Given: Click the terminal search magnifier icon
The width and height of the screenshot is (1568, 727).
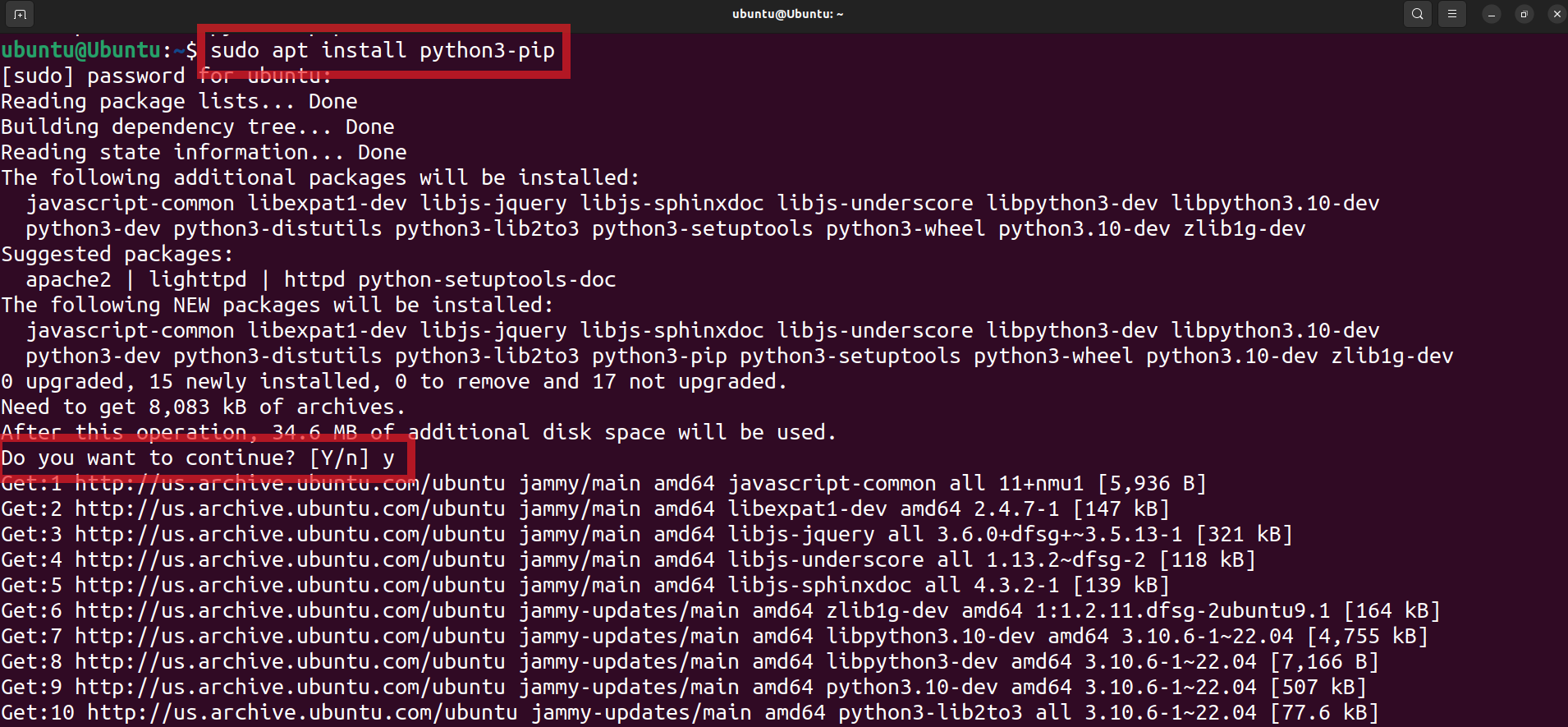Looking at the screenshot, I should [x=1417, y=14].
